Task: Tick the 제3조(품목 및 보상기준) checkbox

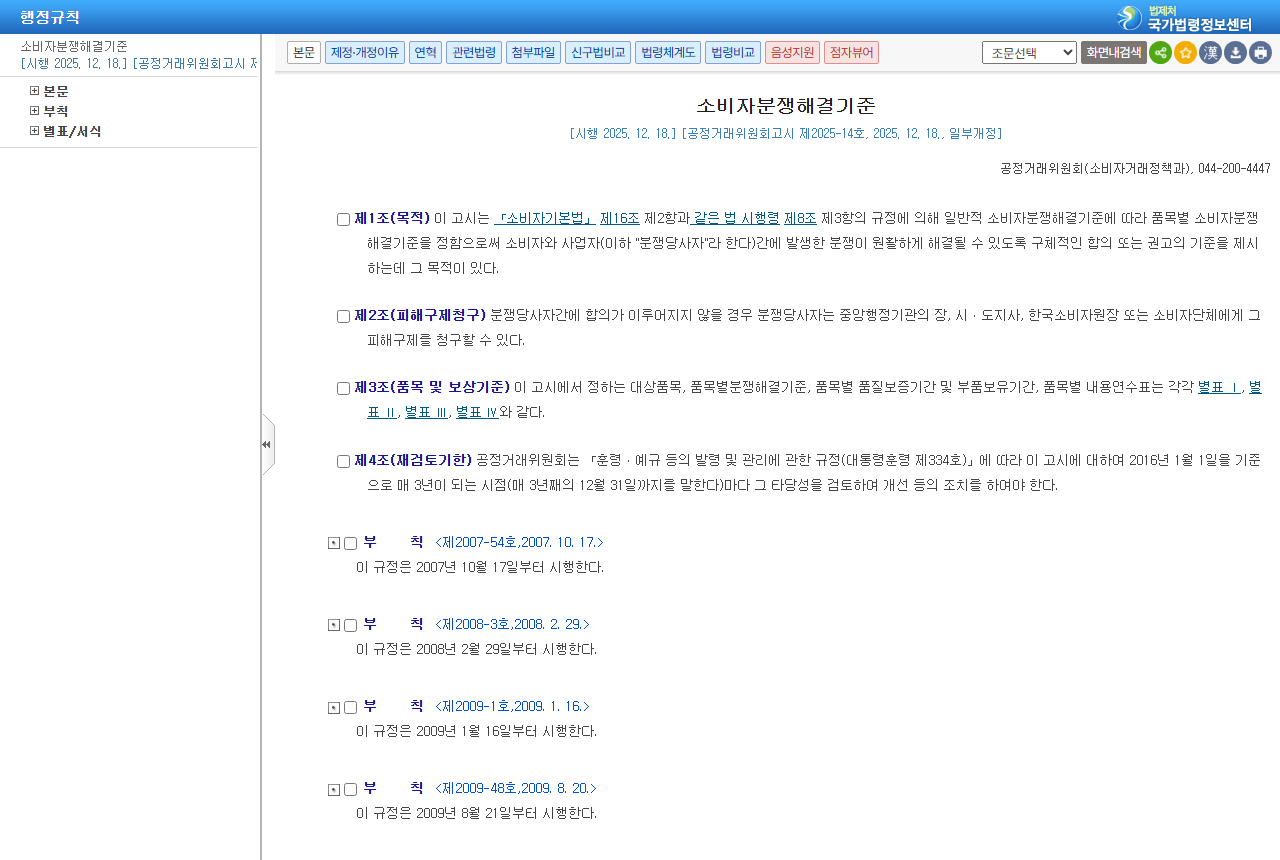Action: pyautogui.click(x=343, y=388)
